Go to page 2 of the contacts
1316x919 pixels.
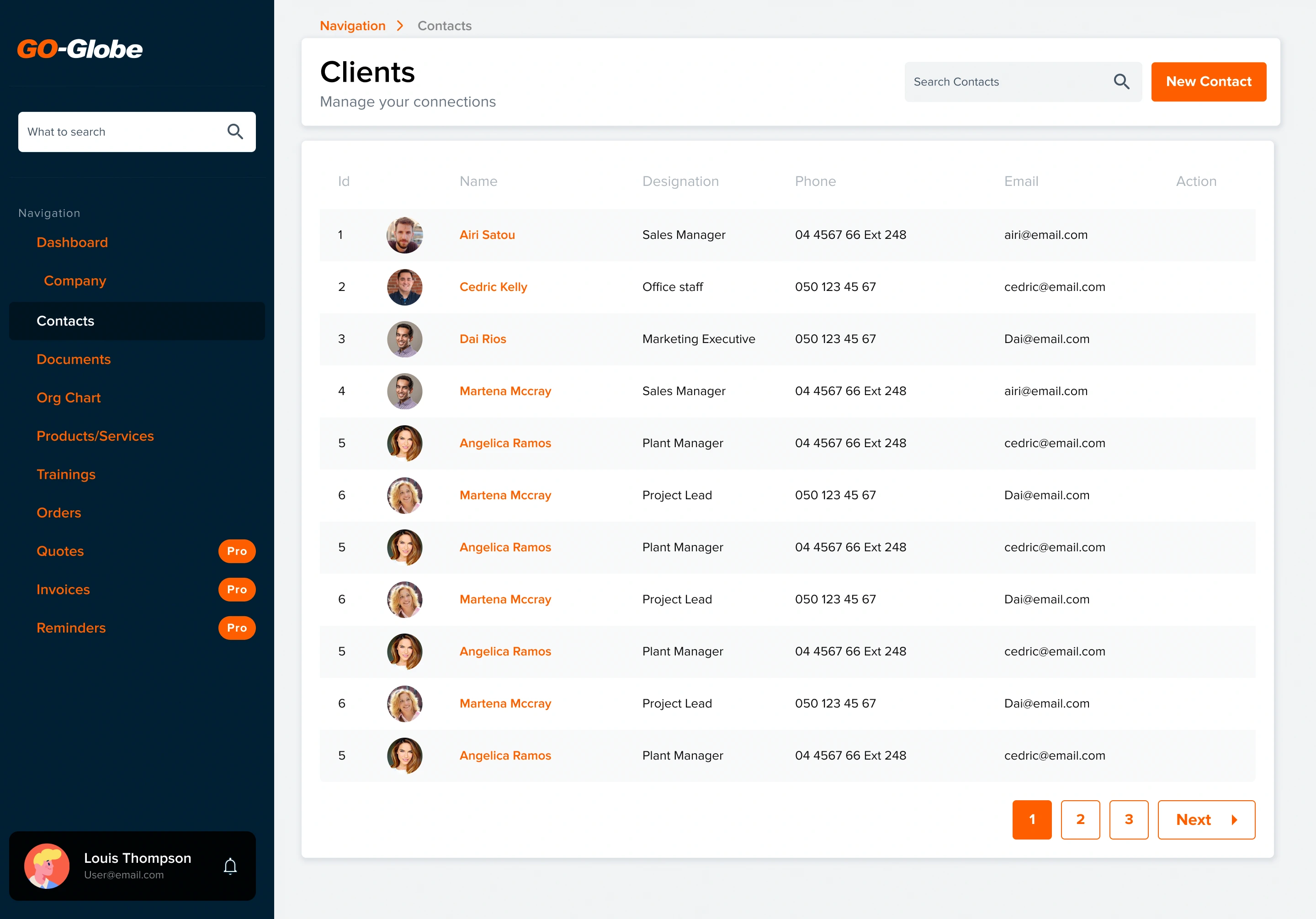(x=1080, y=820)
